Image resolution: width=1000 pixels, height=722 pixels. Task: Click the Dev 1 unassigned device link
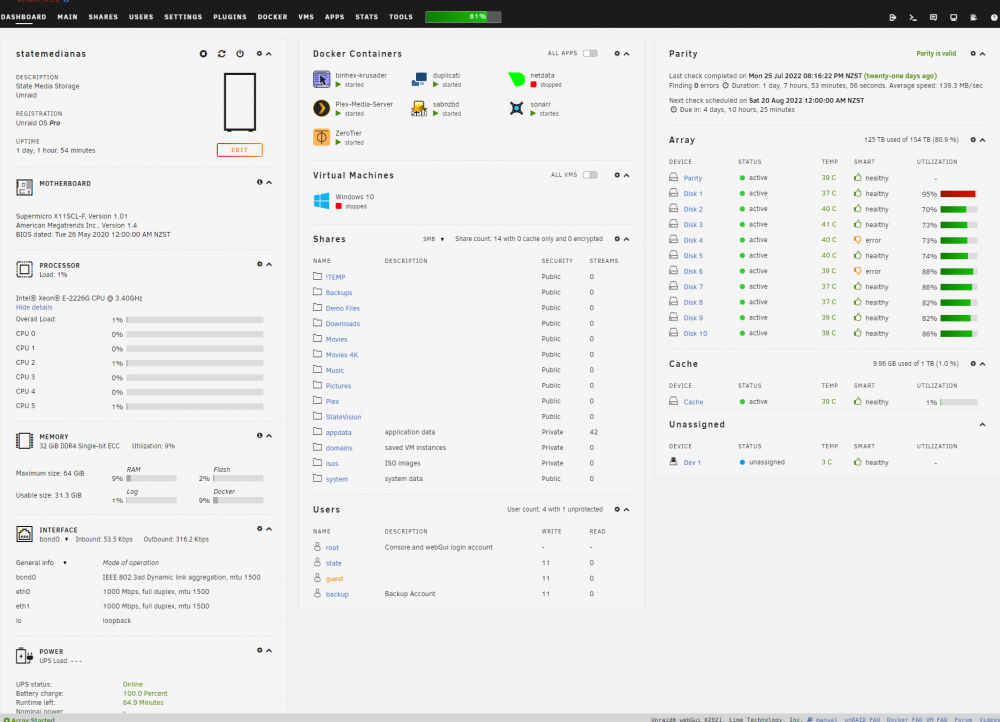click(x=692, y=463)
